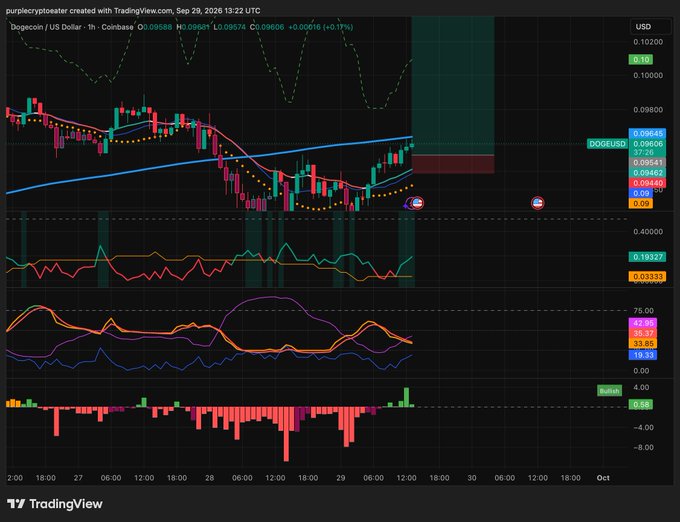This screenshot has width=680, height=522.
Task: Click the teal 0.09462 price label
Action: tap(647, 173)
